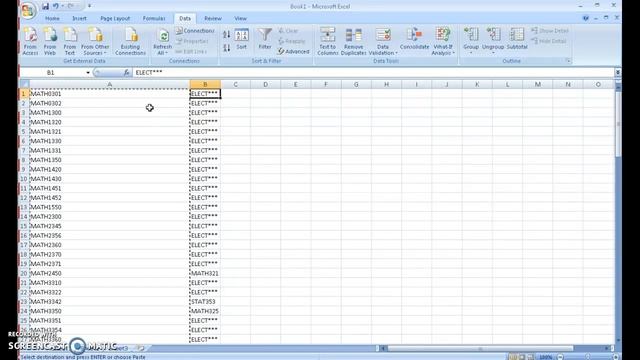
Task: Open the Outline dialog launcher
Action: pos(568,61)
